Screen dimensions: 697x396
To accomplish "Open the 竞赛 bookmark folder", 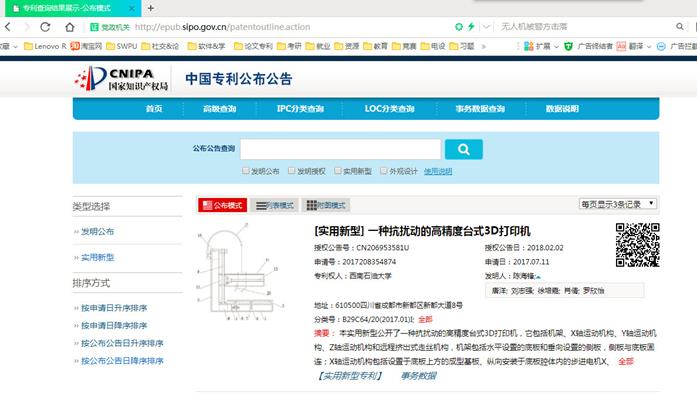I will (x=404, y=46).
